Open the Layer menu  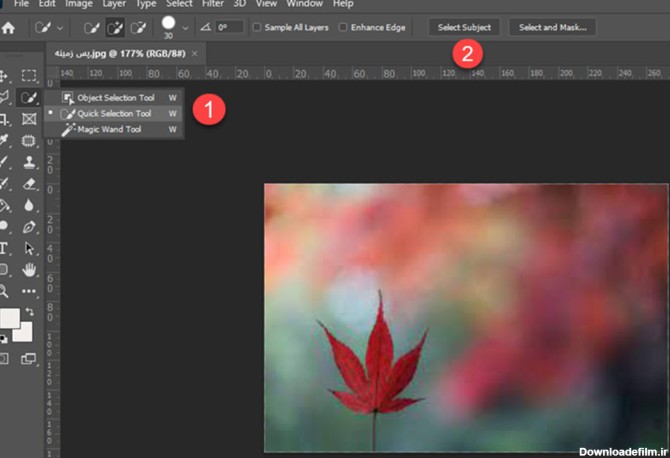pos(114,4)
